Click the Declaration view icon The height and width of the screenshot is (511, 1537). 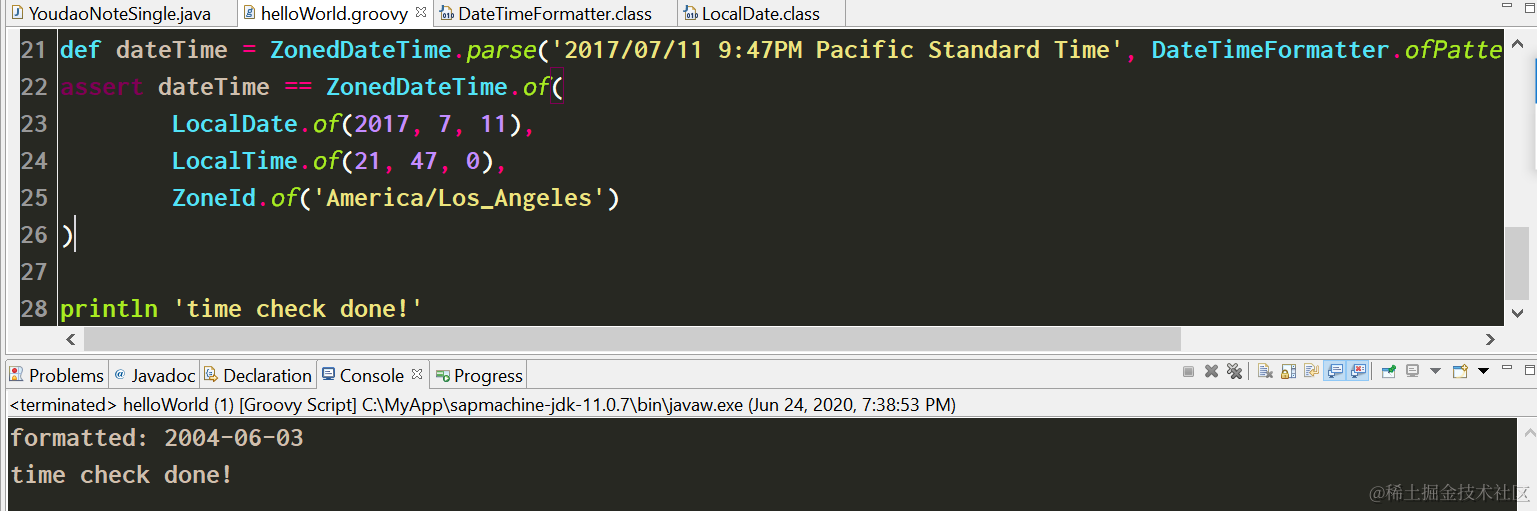[x=211, y=375]
